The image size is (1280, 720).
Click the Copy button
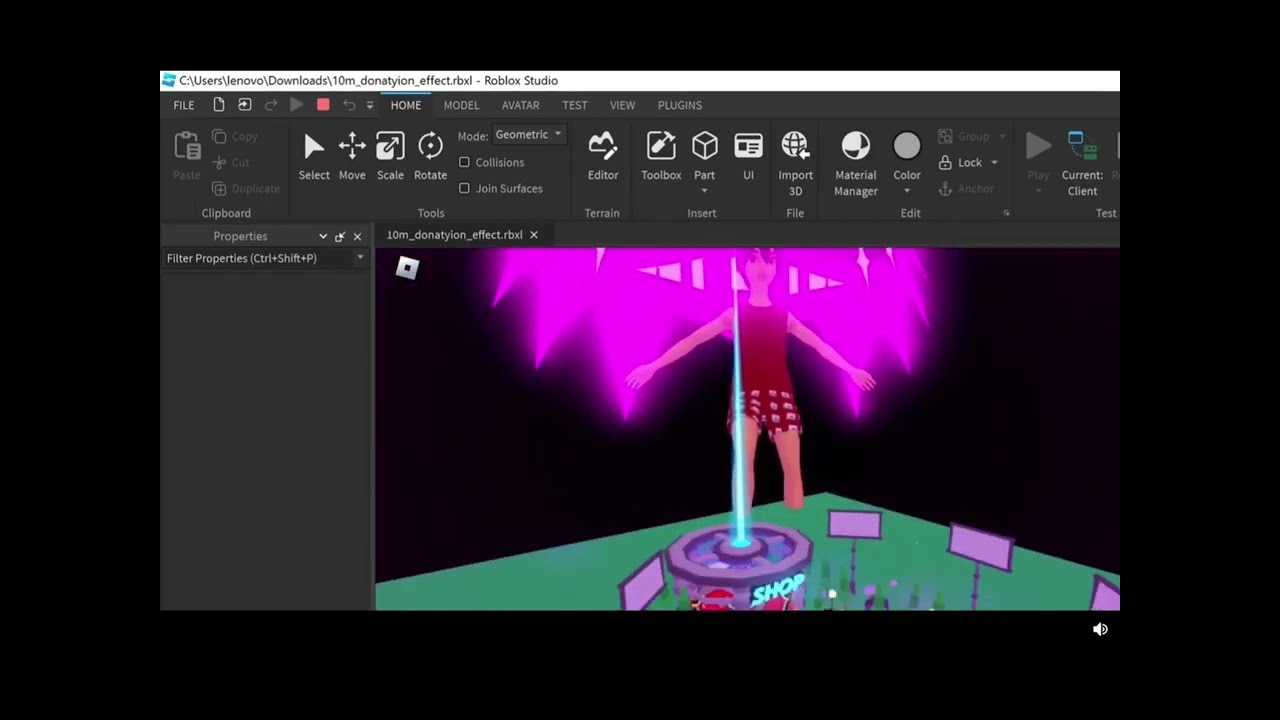(x=235, y=136)
